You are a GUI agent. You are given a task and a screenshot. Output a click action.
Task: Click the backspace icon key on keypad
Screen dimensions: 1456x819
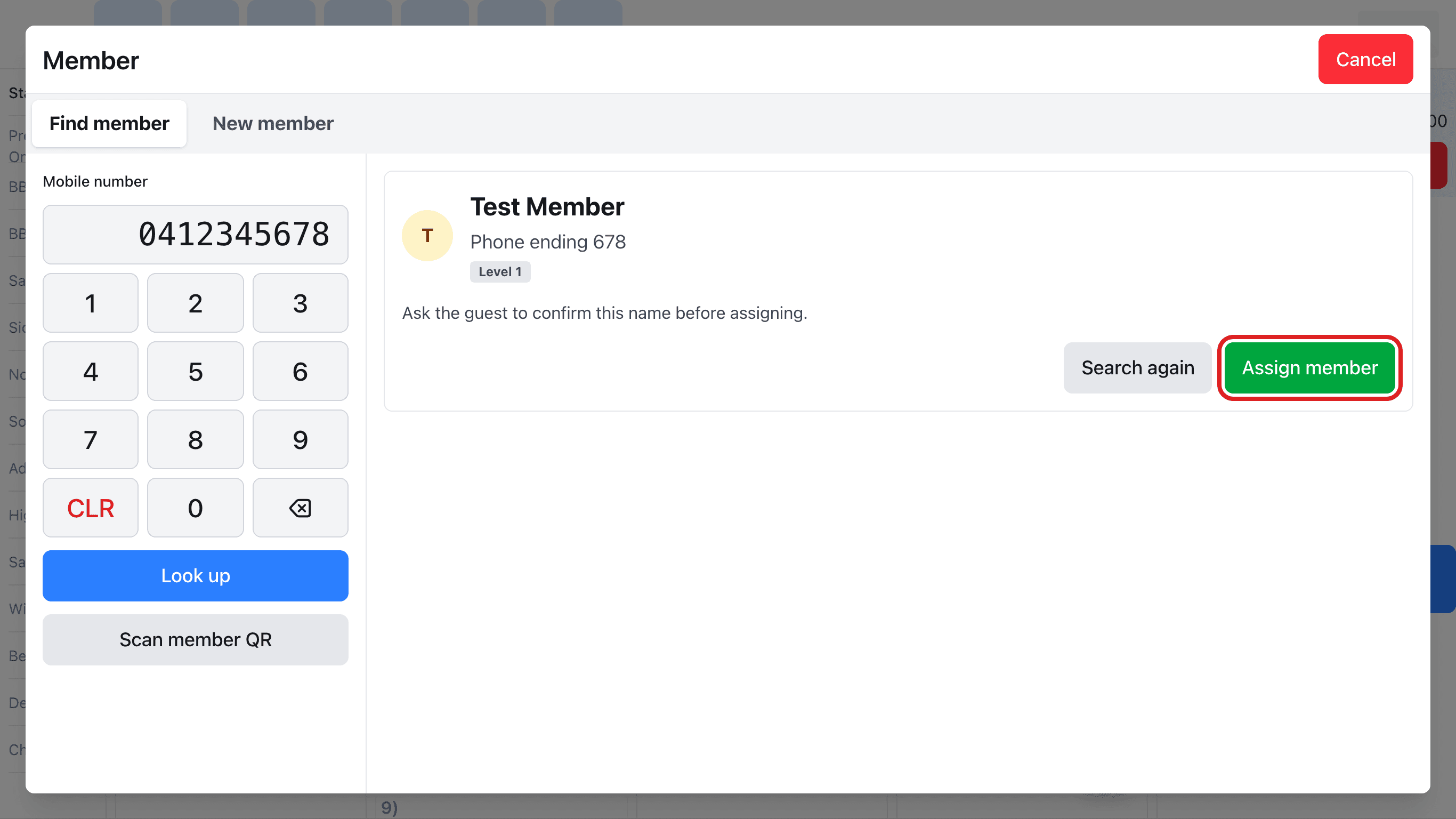tap(300, 508)
